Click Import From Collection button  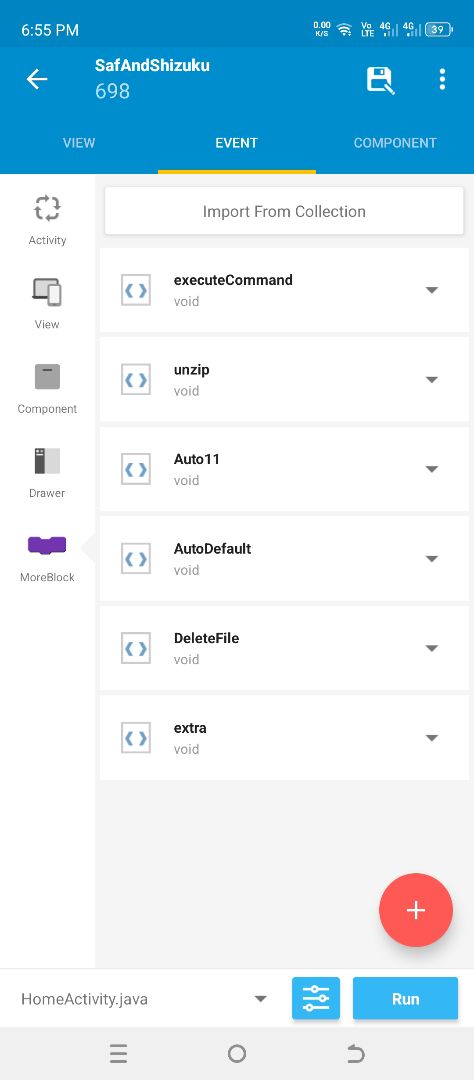pyautogui.click(x=284, y=211)
